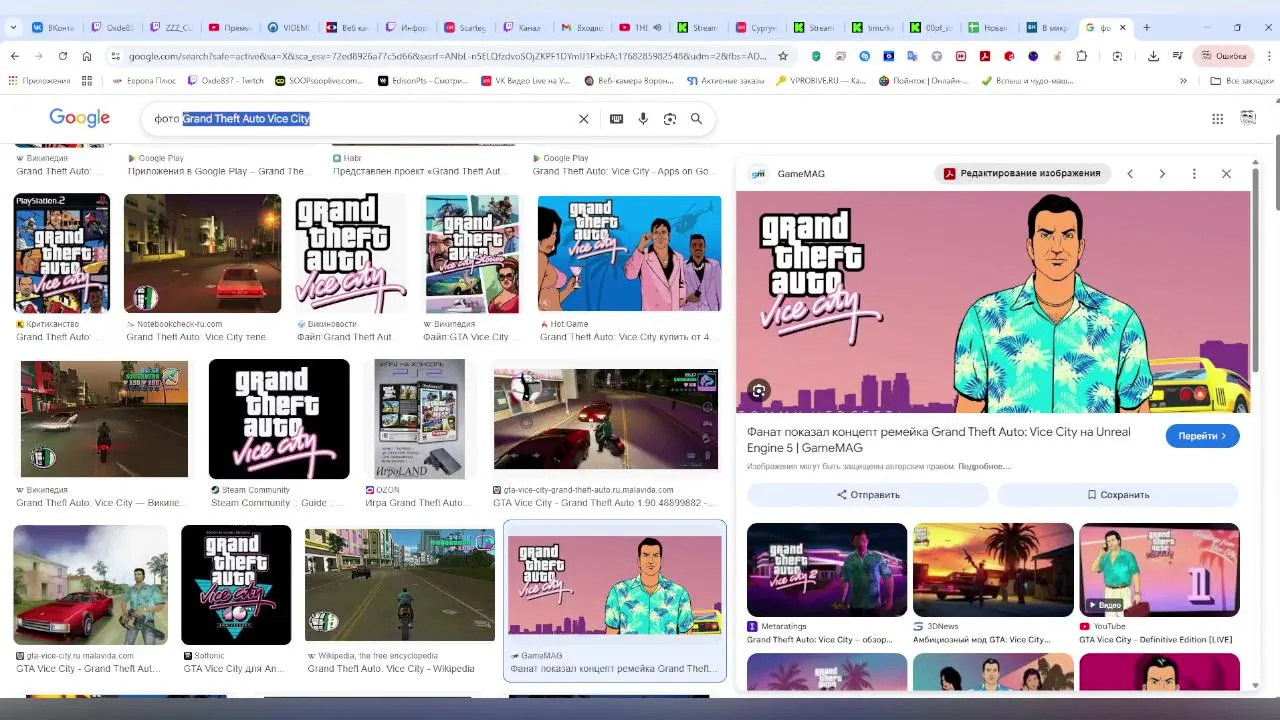The height and width of the screenshot is (720, 1280).
Task: Open the YouTube Definitive Edition video thumbnail
Action: click(1159, 570)
